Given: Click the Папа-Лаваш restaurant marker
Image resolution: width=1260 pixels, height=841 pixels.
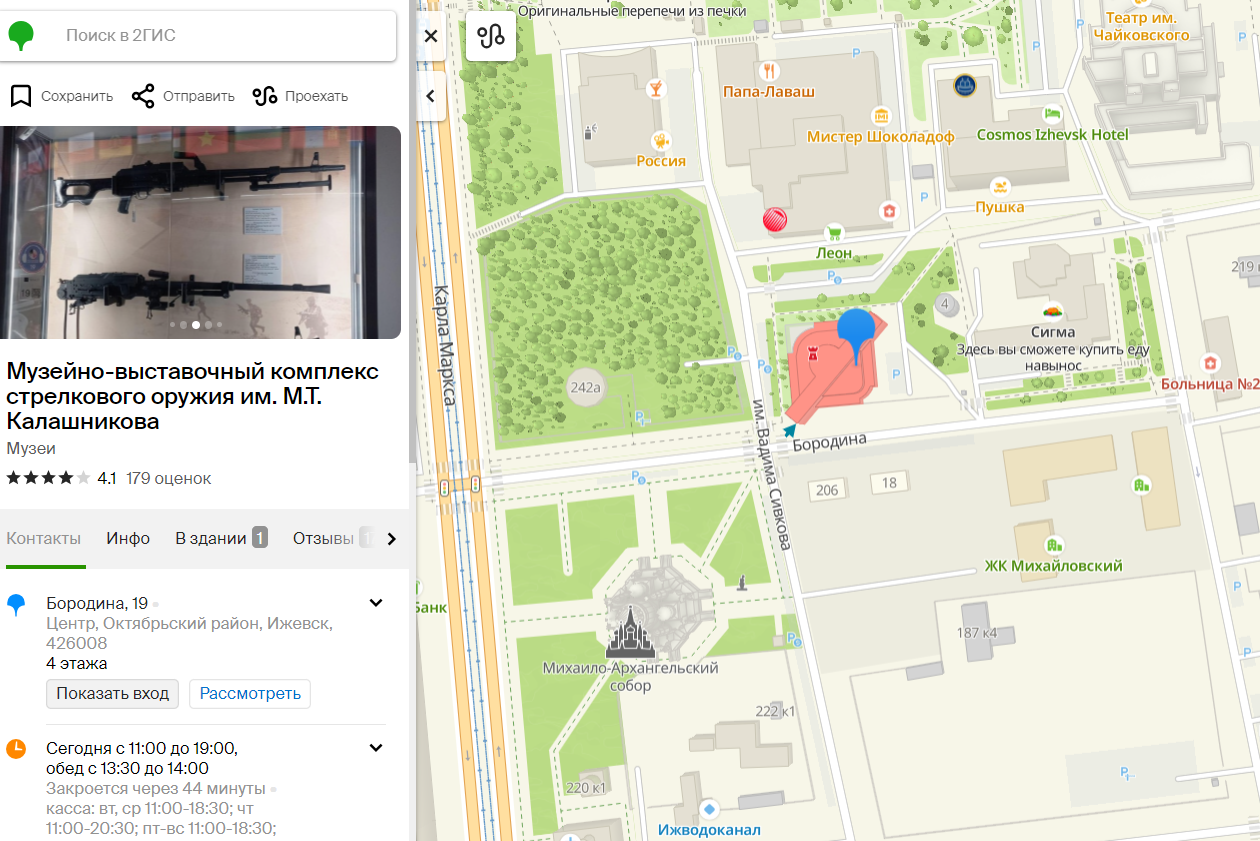Looking at the screenshot, I should click(x=769, y=71).
